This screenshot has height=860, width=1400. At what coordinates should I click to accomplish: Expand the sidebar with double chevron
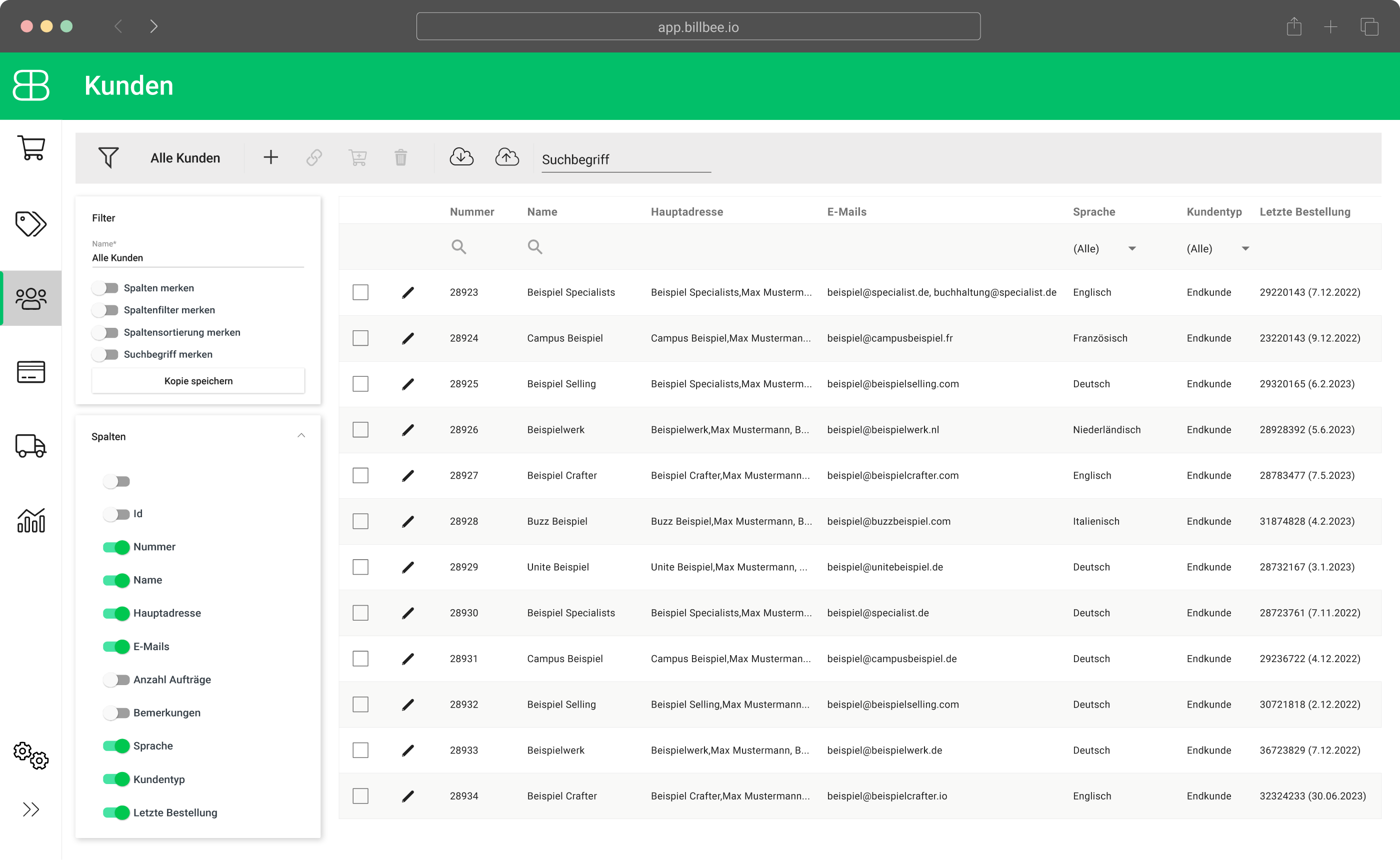coord(30,809)
